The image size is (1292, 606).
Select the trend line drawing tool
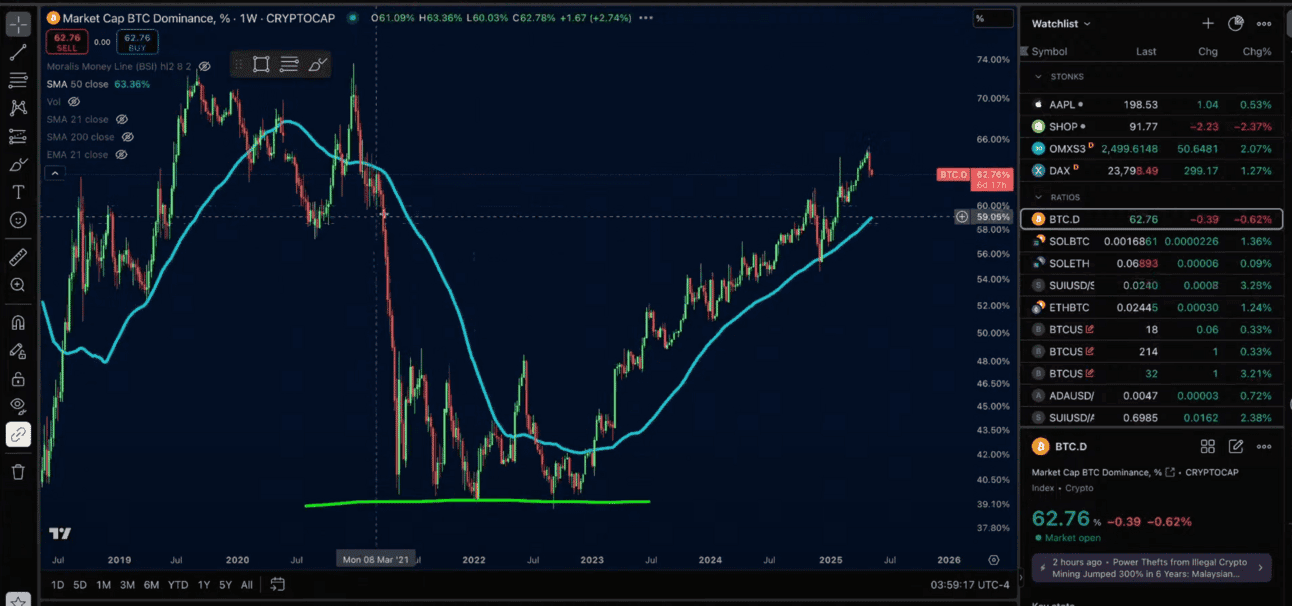[18, 52]
